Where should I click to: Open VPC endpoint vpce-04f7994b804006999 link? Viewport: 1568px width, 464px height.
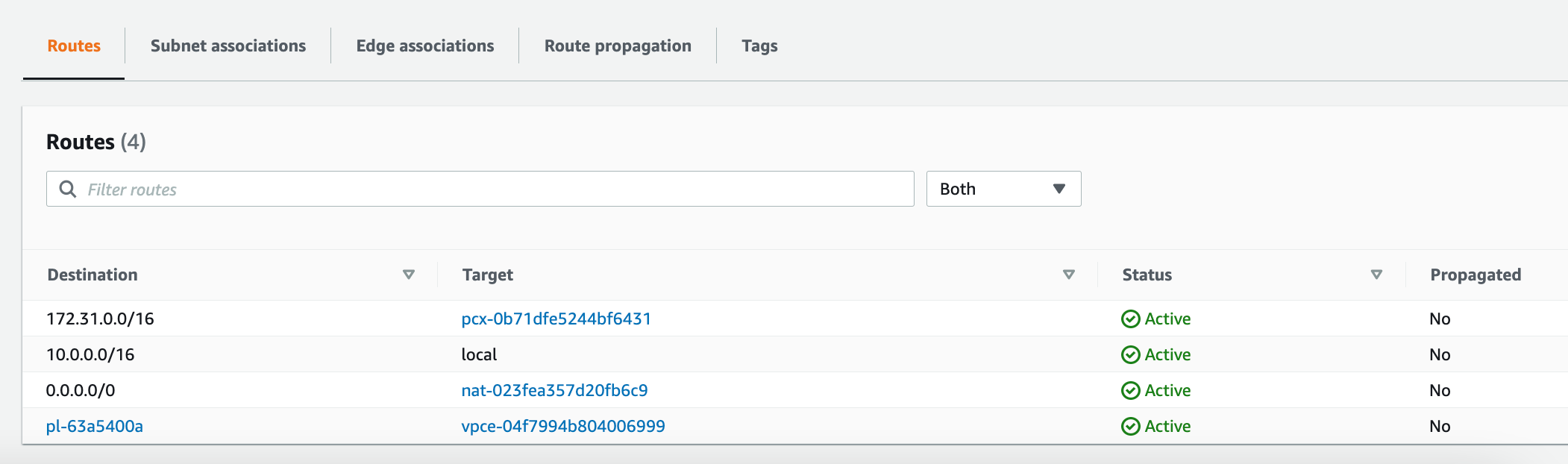click(563, 427)
